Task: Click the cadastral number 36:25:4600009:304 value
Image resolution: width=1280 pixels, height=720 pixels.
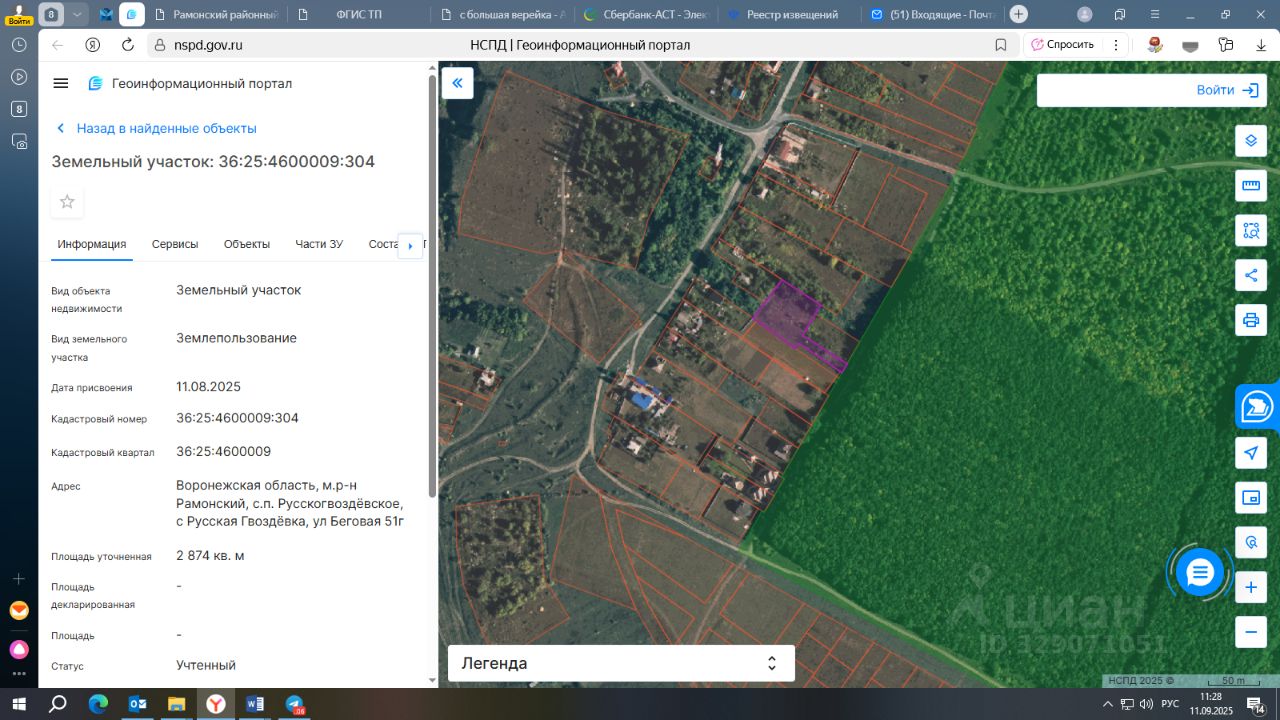Action: point(237,418)
